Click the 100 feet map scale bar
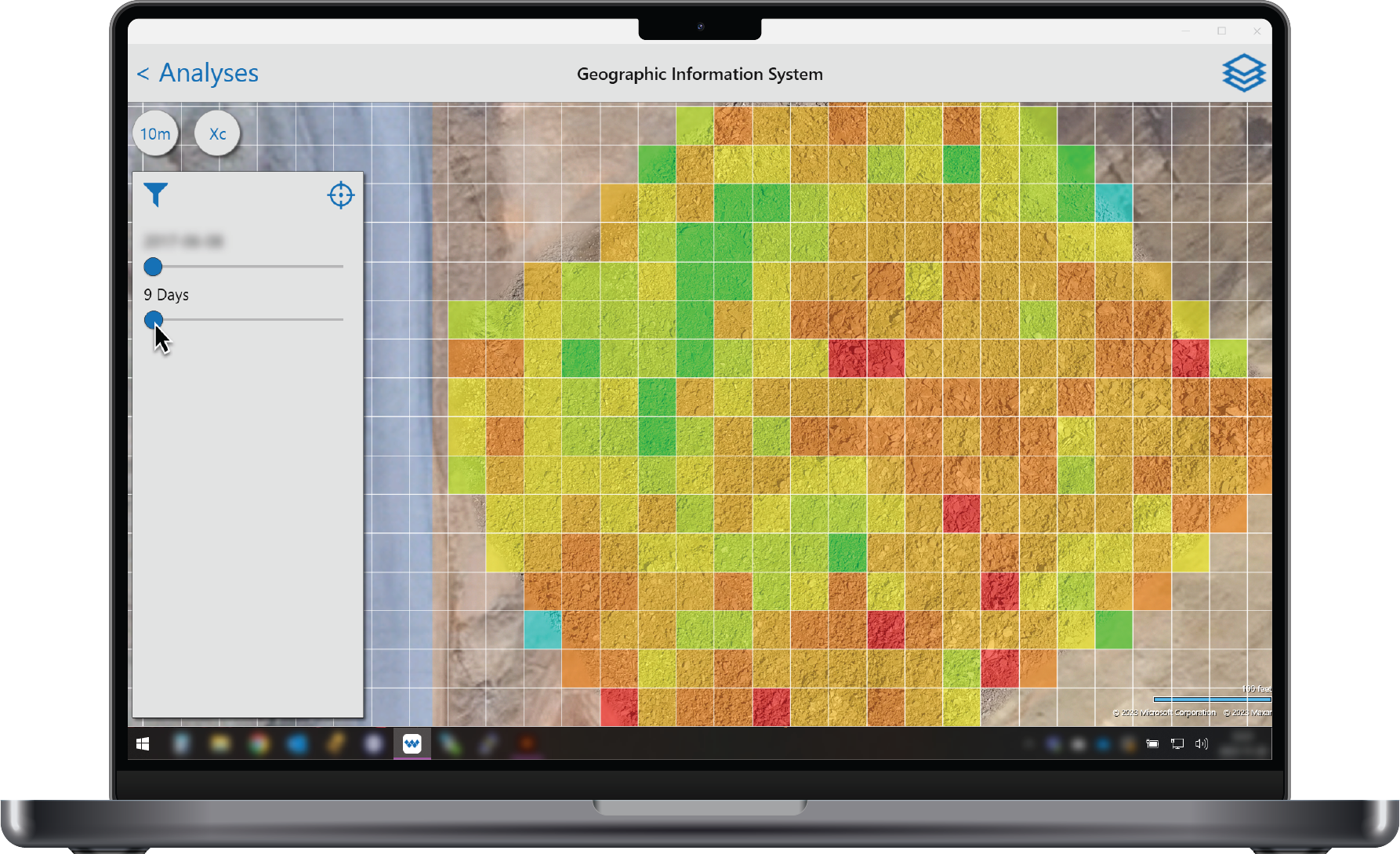 pyautogui.click(x=1211, y=699)
